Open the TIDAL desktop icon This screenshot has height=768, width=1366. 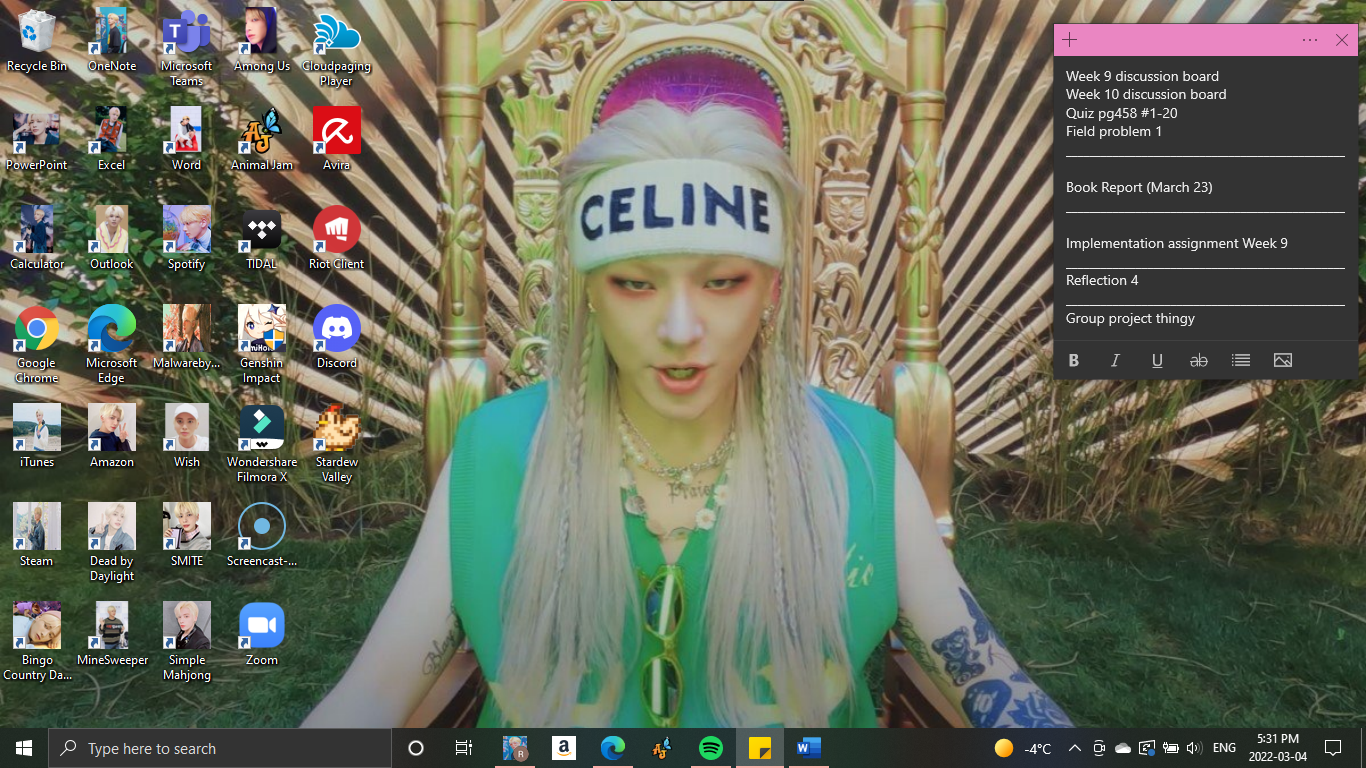pos(262,238)
